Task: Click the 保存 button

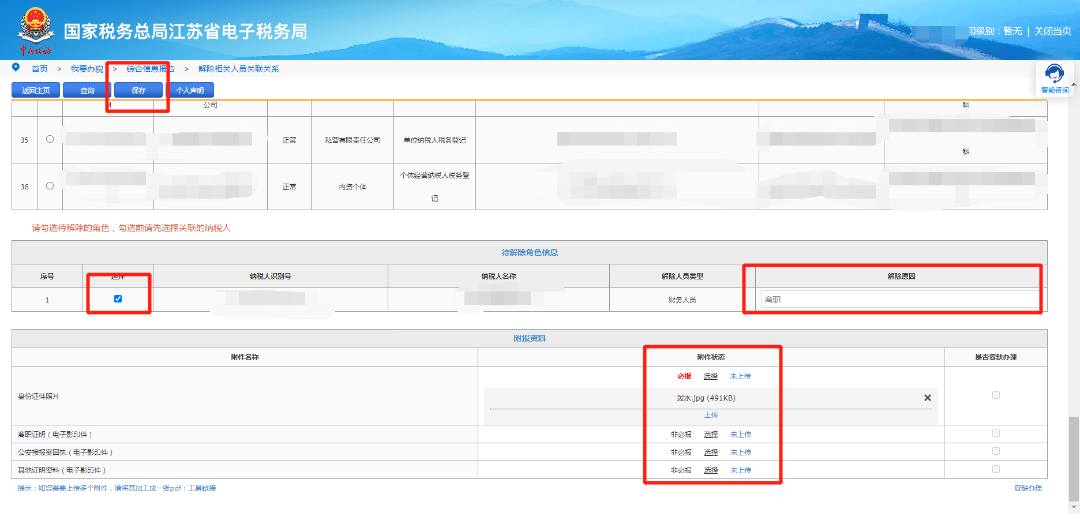Action: point(138,90)
